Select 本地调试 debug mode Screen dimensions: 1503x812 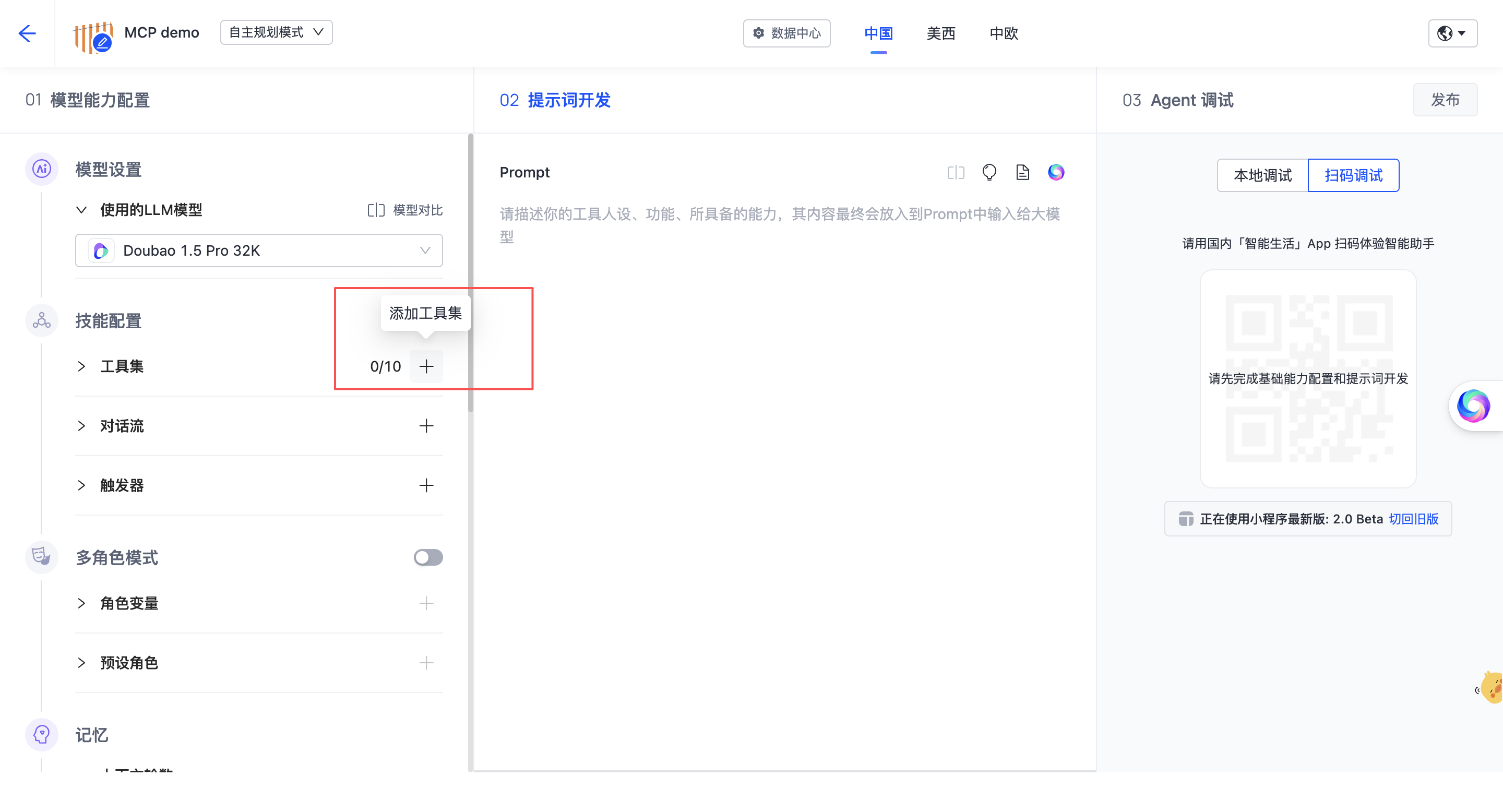pyautogui.click(x=1262, y=175)
